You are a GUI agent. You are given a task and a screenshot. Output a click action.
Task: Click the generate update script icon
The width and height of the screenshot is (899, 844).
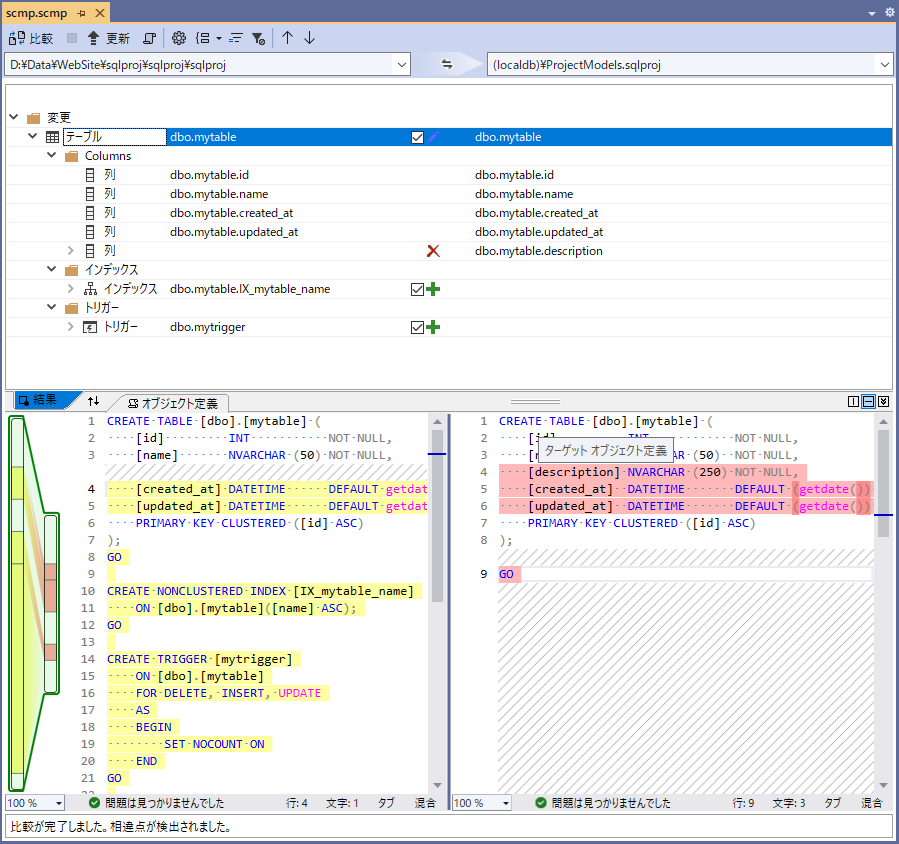point(148,37)
